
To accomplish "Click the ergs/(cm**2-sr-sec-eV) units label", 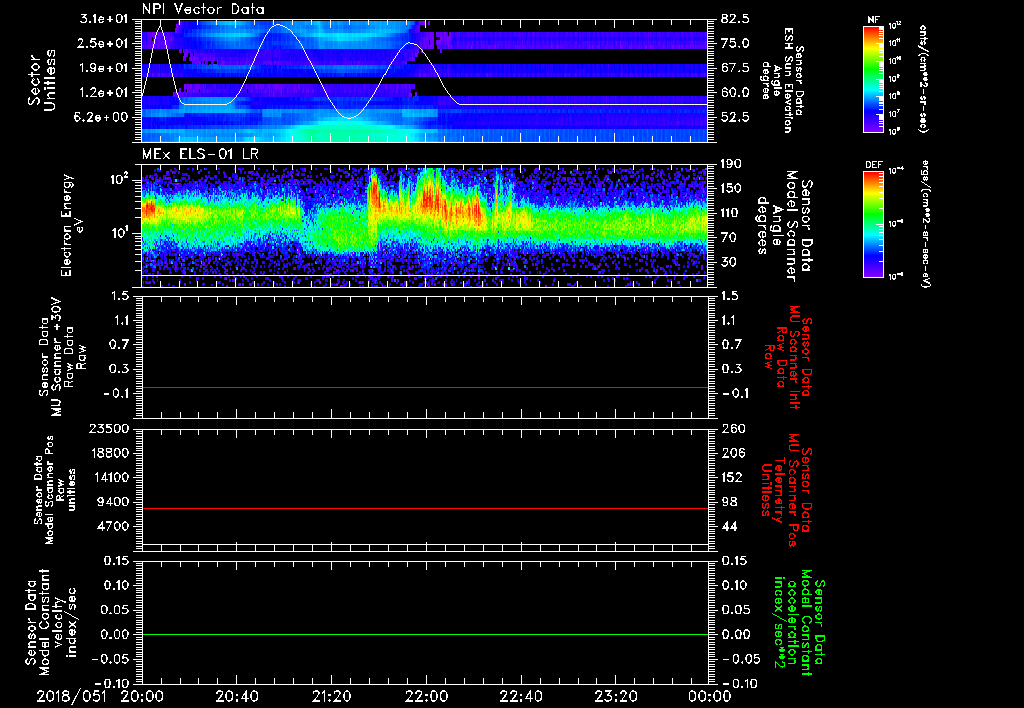I will (x=927, y=223).
